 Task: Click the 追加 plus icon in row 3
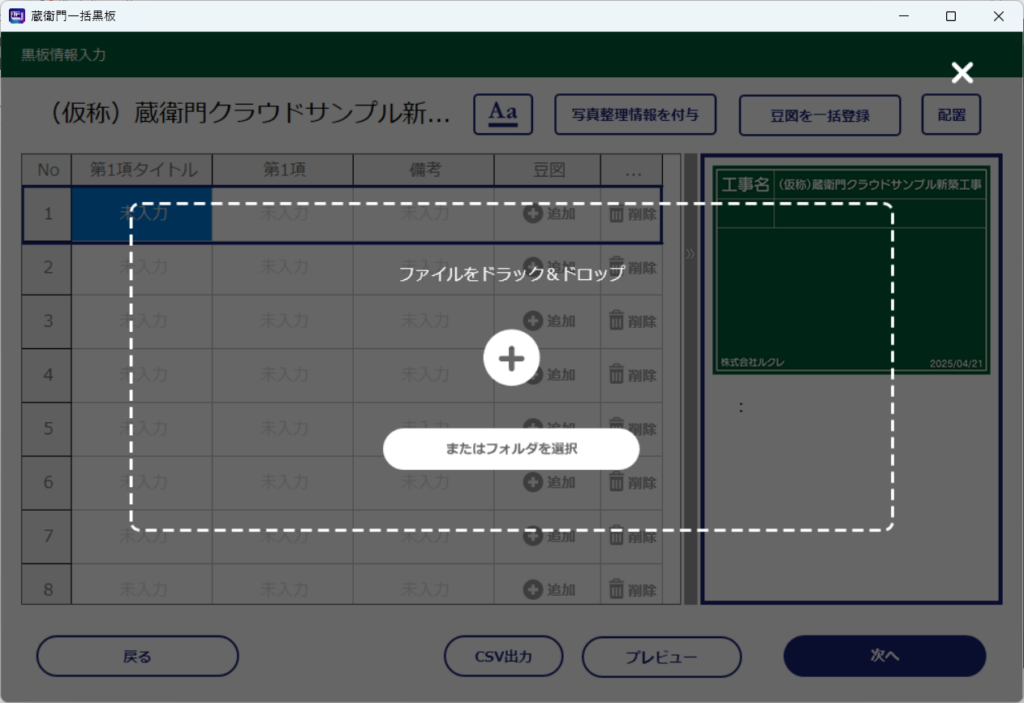coord(533,321)
